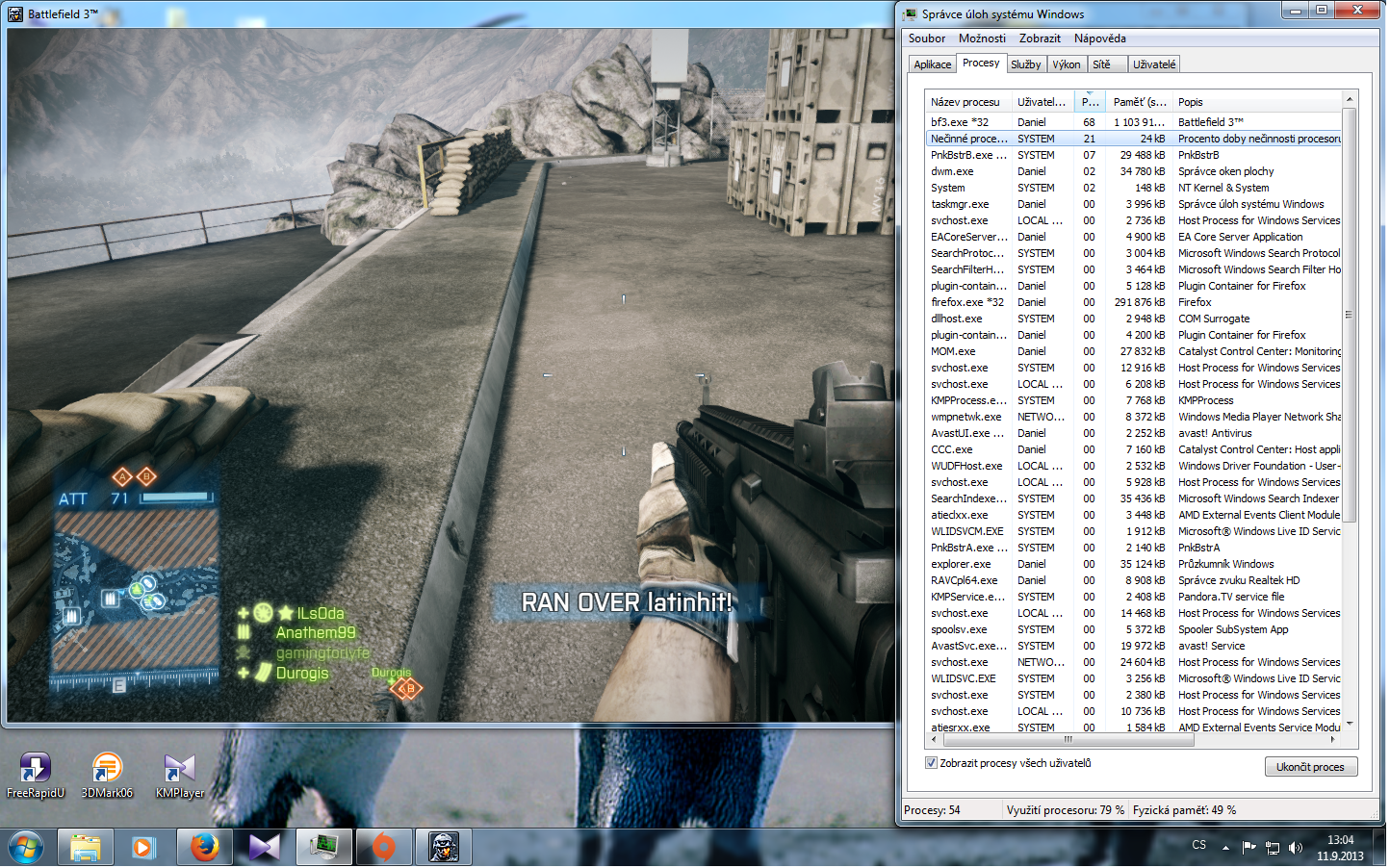Sort by the 'Paměť' column header

point(1140,102)
